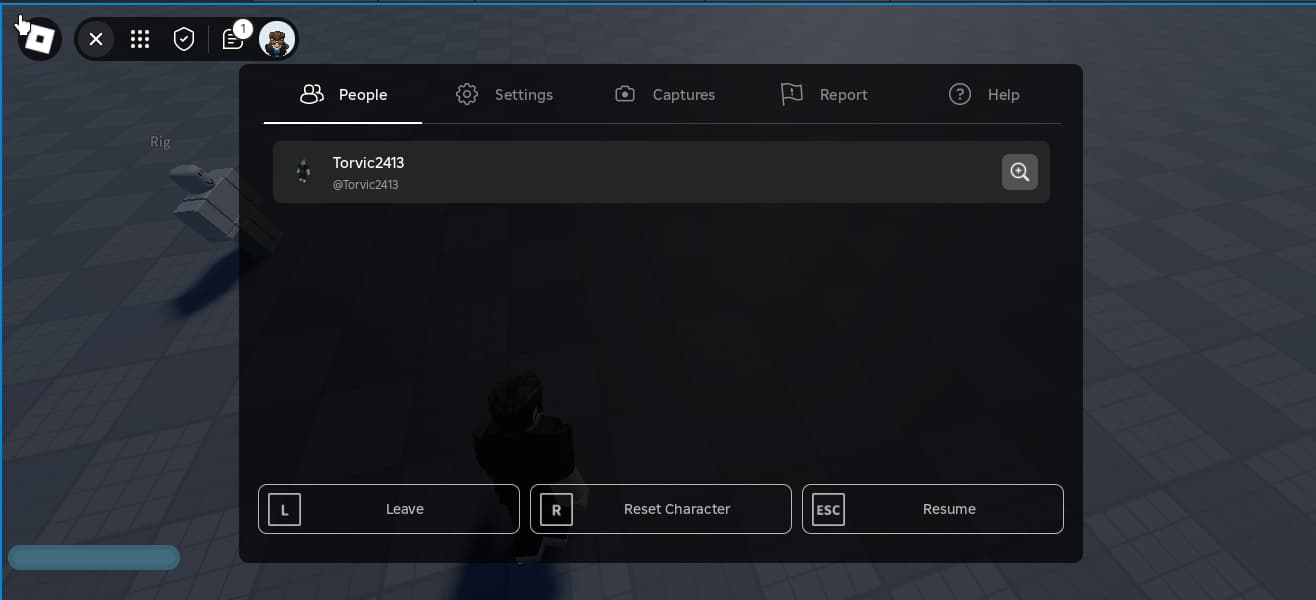Open the nine-dot grid menu icon

pyautogui.click(x=140, y=39)
